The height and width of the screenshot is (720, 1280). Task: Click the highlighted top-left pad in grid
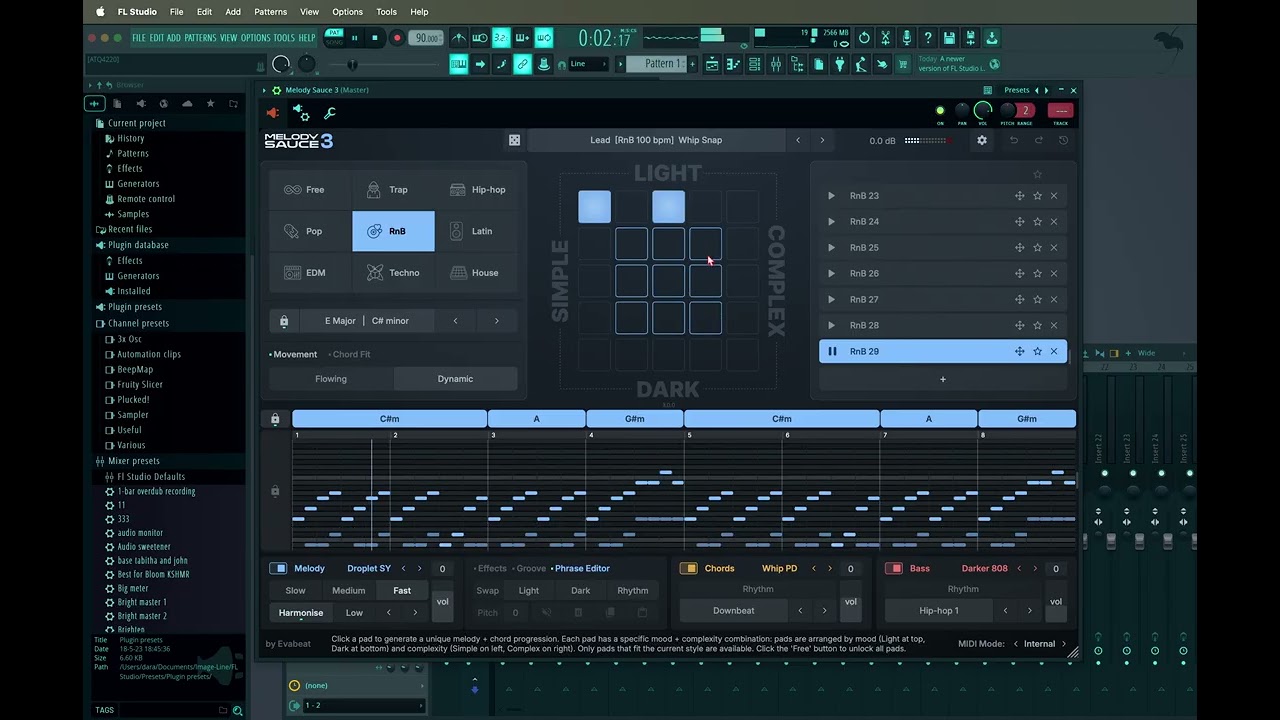[x=594, y=207]
